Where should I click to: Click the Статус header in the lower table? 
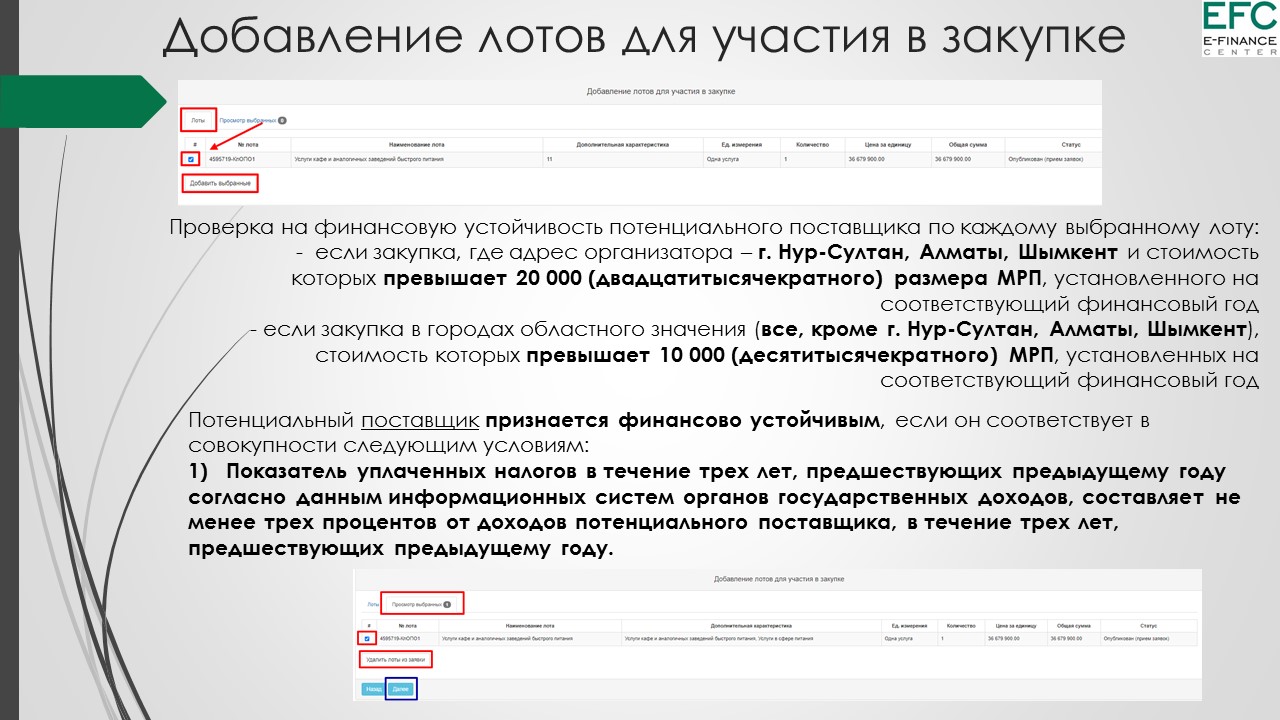coord(1148,624)
